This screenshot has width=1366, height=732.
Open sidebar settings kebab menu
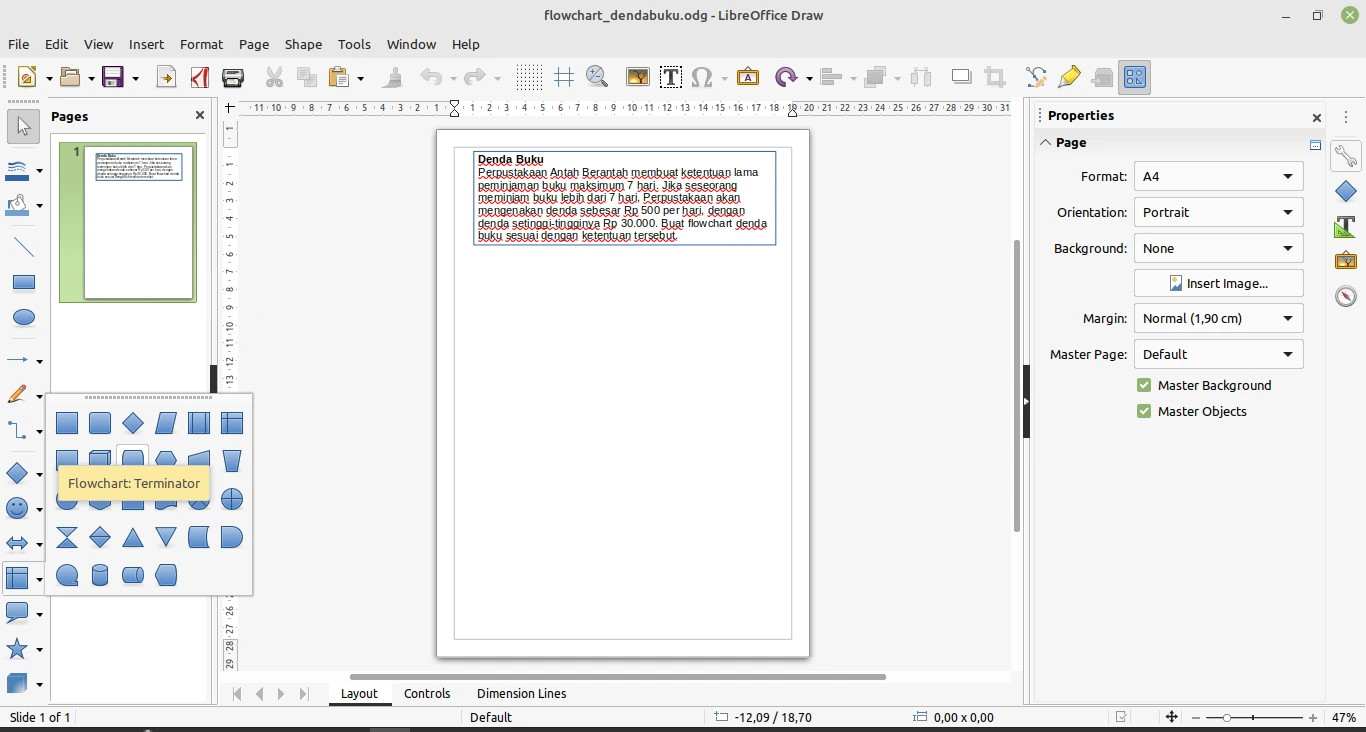pyautogui.click(x=1346, y=117)
